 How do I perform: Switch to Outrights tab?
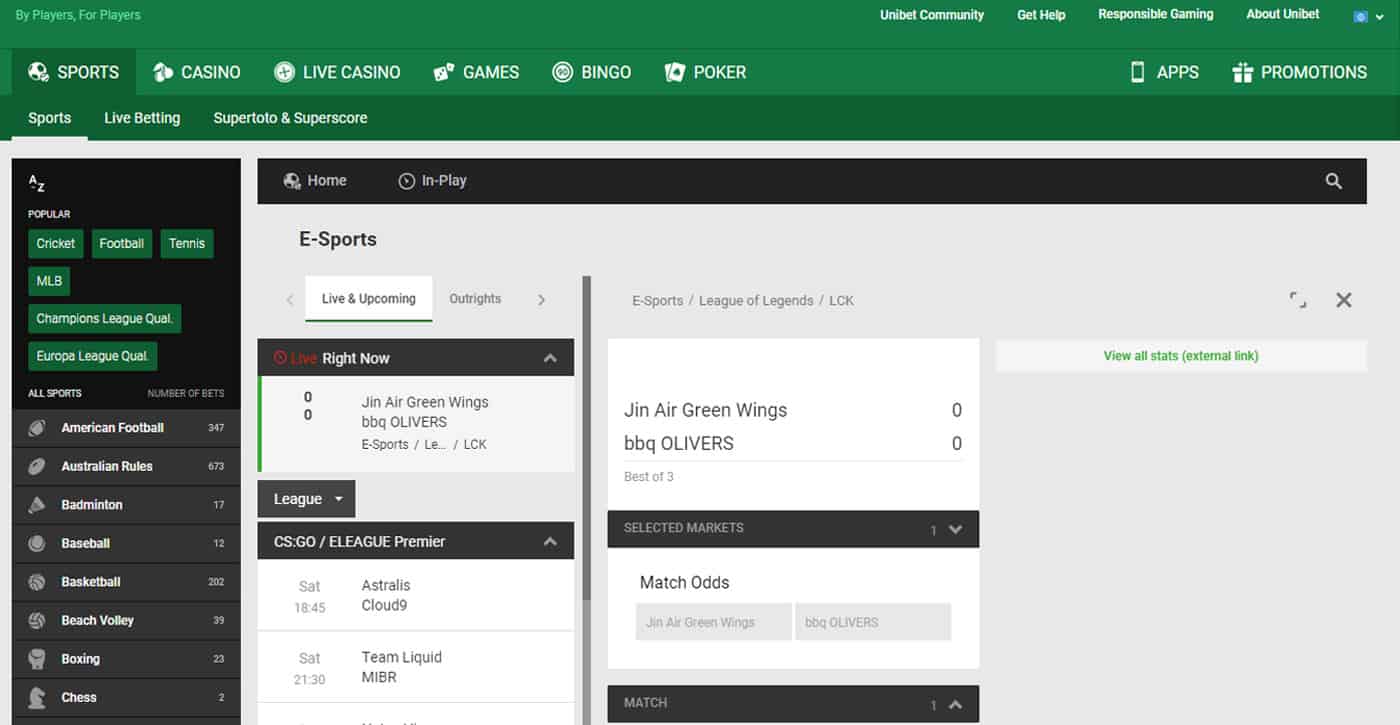[475, 299]
